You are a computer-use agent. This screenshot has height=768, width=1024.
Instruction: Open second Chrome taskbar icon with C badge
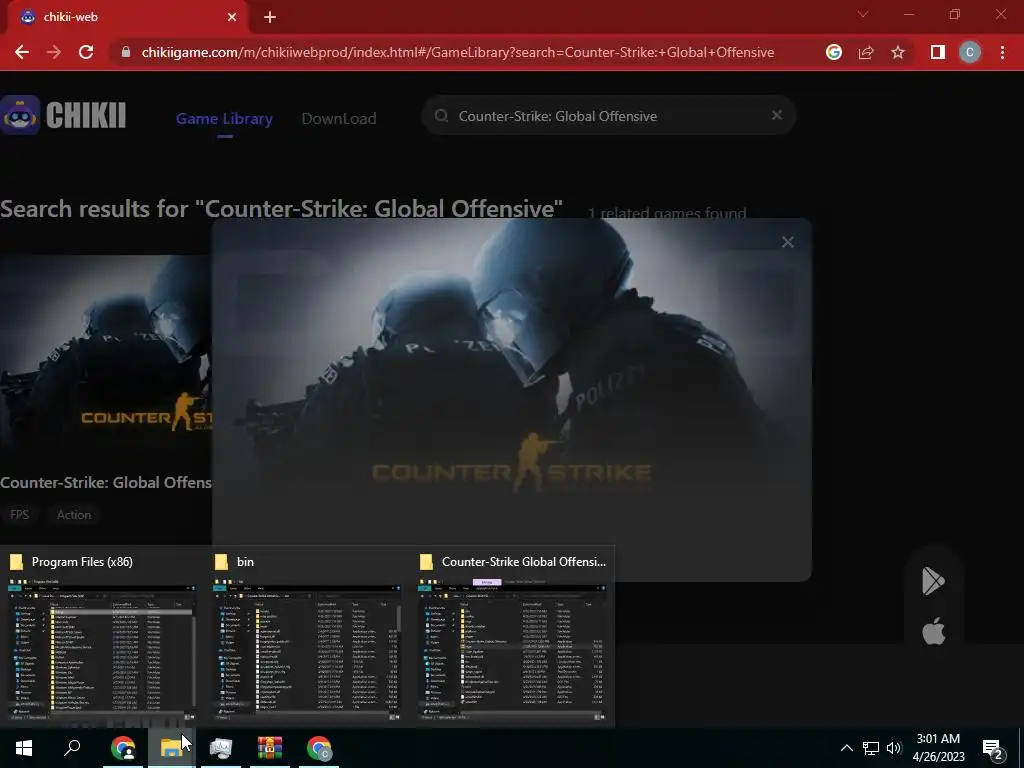(x=319, y=748)
